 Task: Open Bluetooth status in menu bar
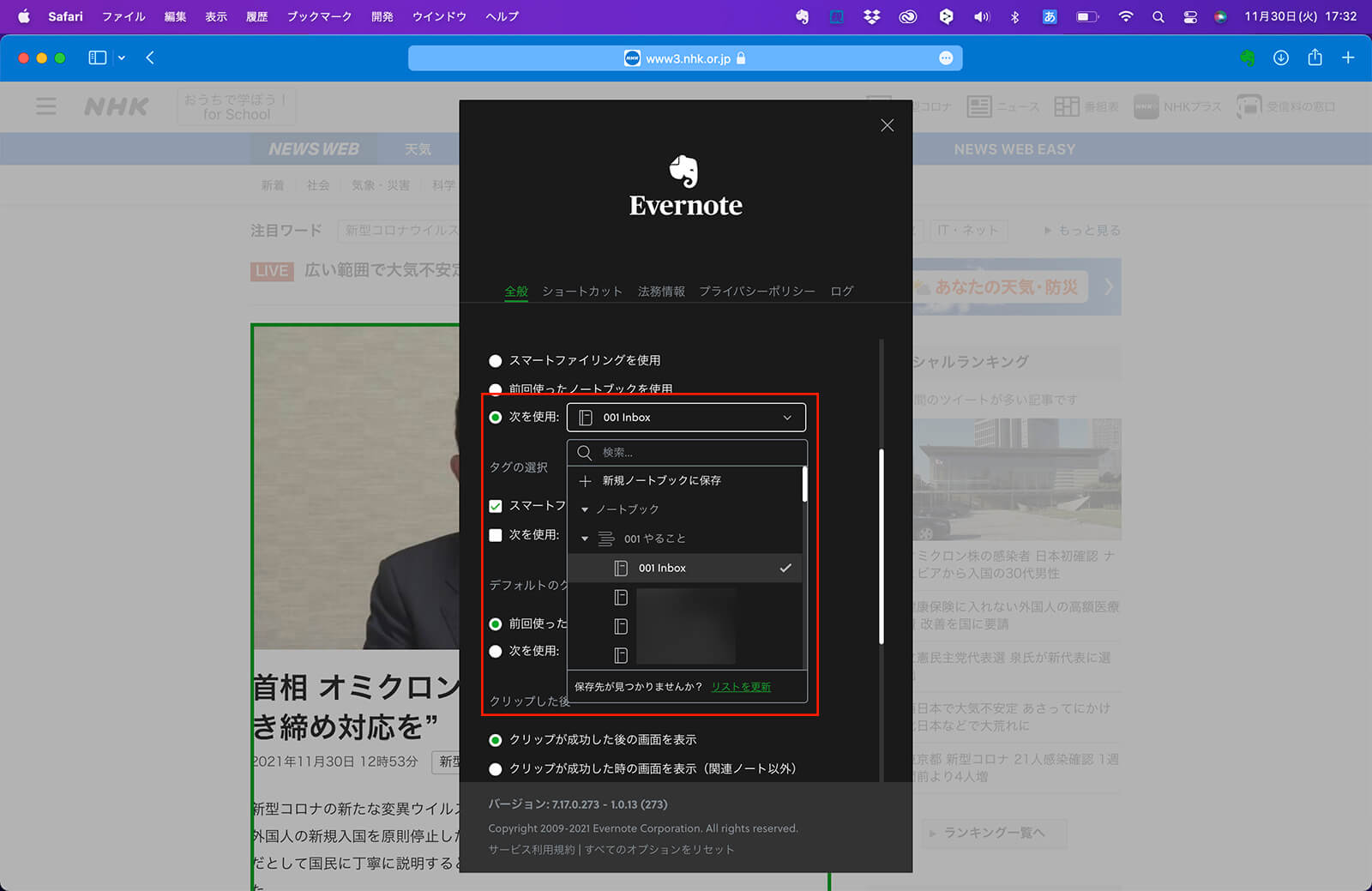(1015, 16)
